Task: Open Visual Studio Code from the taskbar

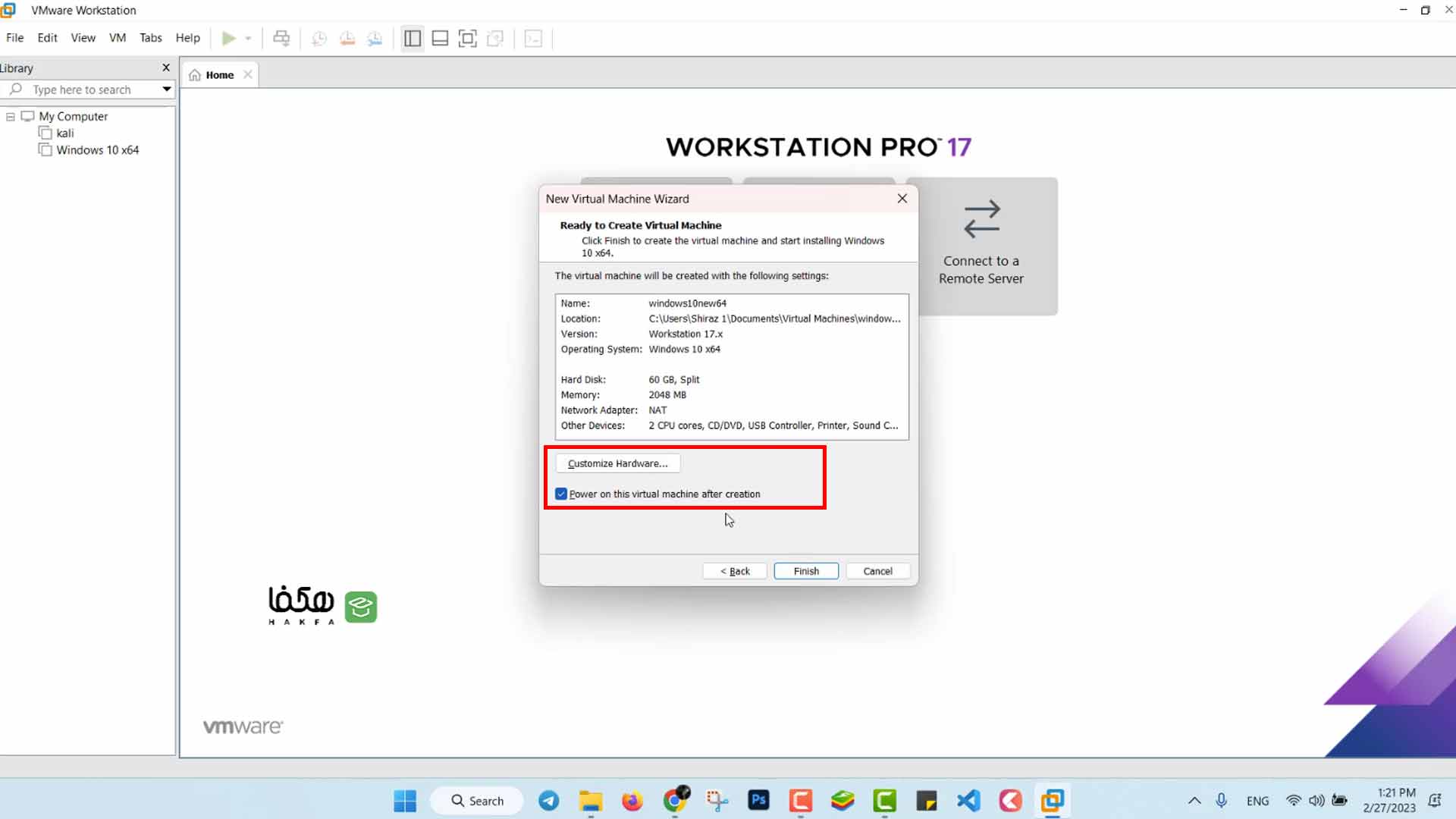Action: (x=968, y=801)
